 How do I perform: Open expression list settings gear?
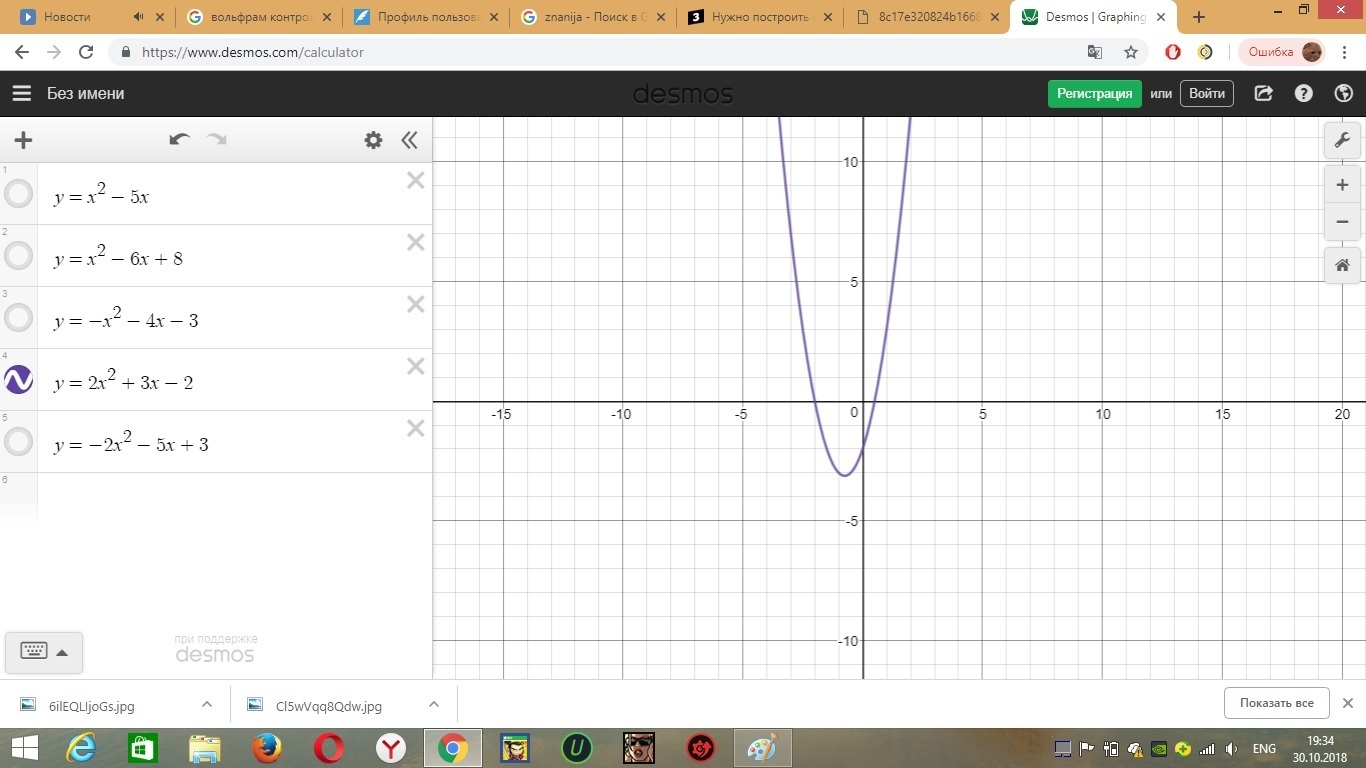coord(373,140)
